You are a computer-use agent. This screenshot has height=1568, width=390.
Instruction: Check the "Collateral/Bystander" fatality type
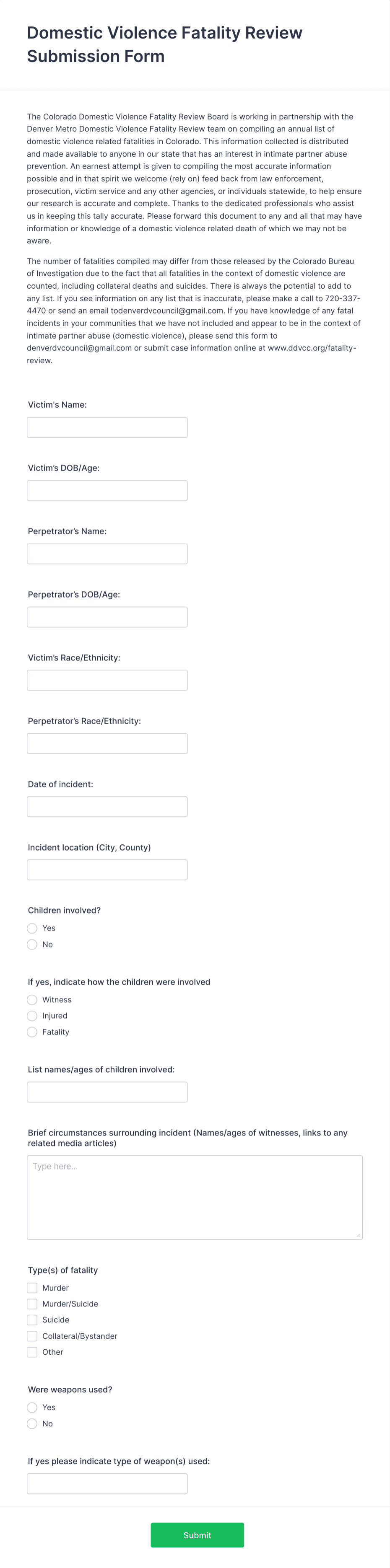32,1335
